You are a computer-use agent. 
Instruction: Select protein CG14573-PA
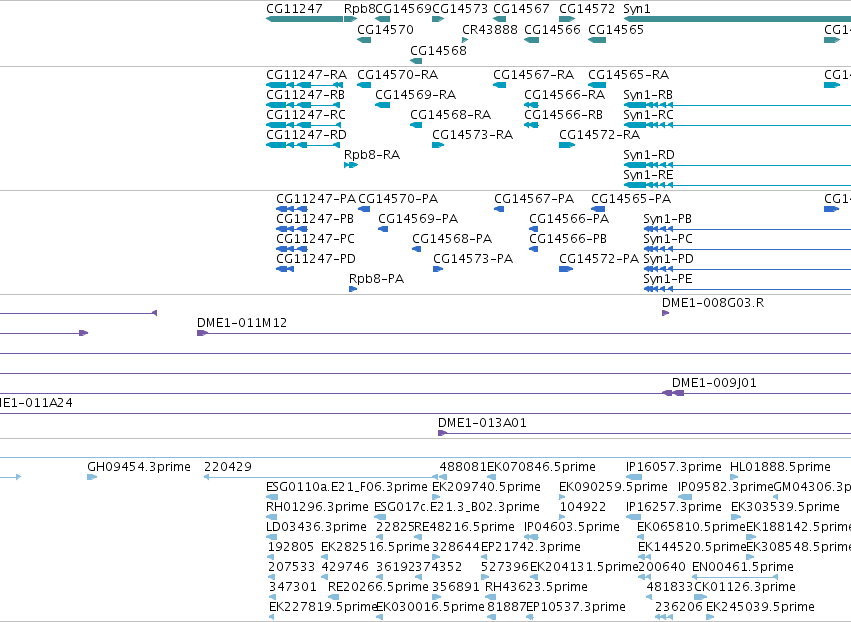[473, 259]
